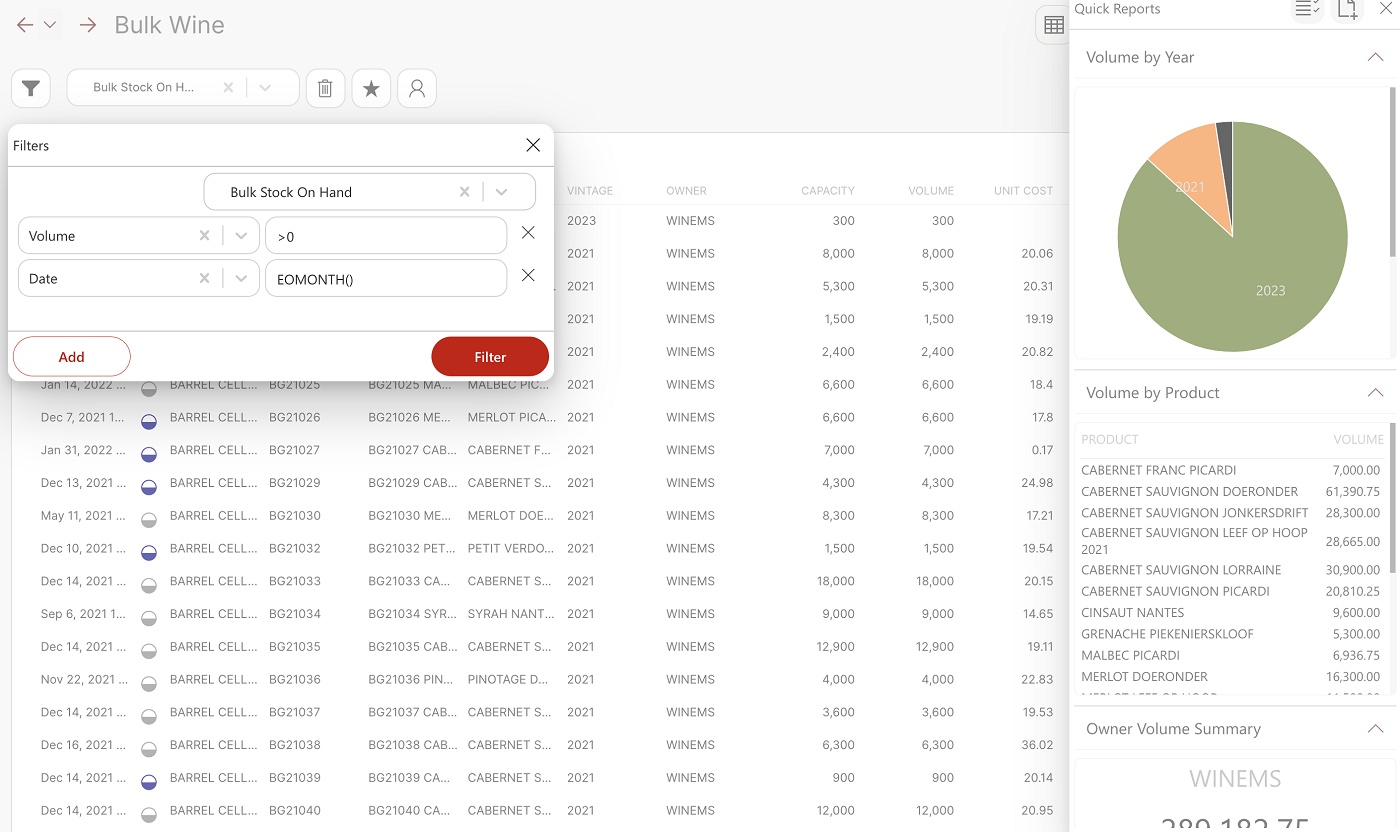
Task: Collapse the Volume by Year section
Action: (x=1375, y=57)
